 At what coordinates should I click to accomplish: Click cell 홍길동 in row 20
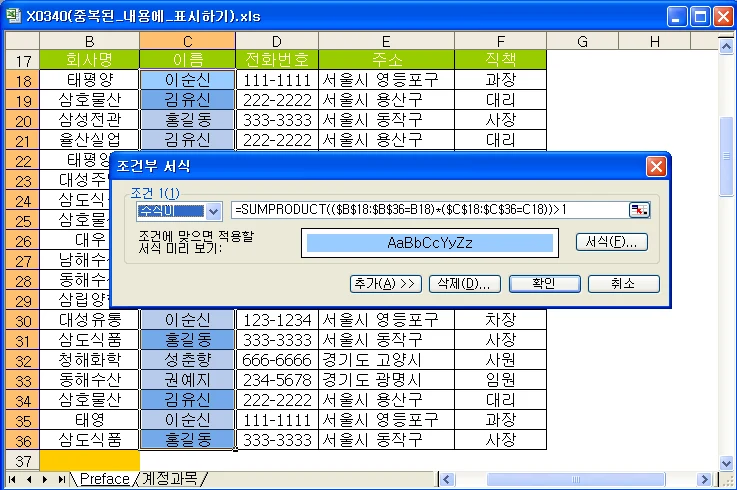coord(188,120)
